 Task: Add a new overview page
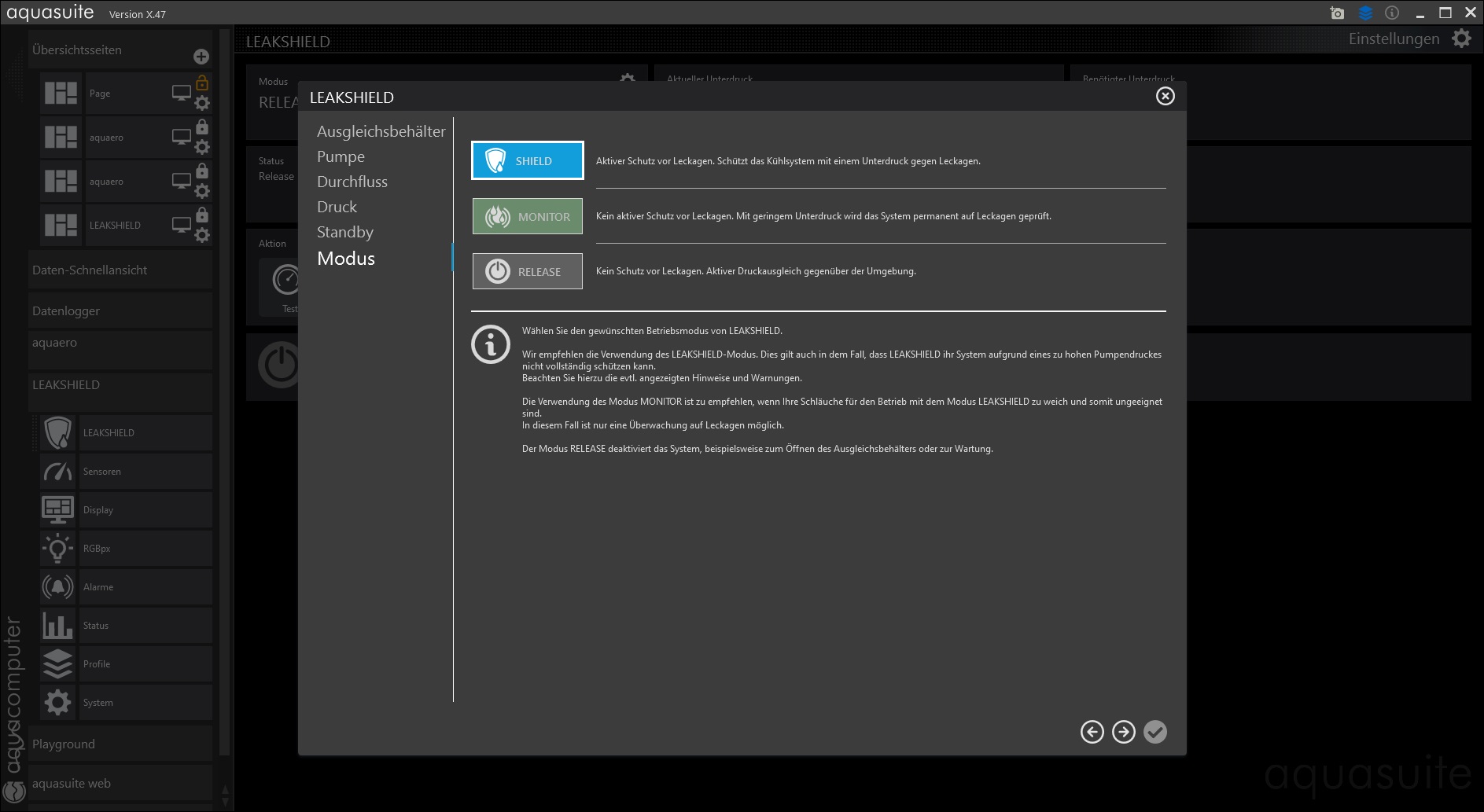(x=201, y=56)
